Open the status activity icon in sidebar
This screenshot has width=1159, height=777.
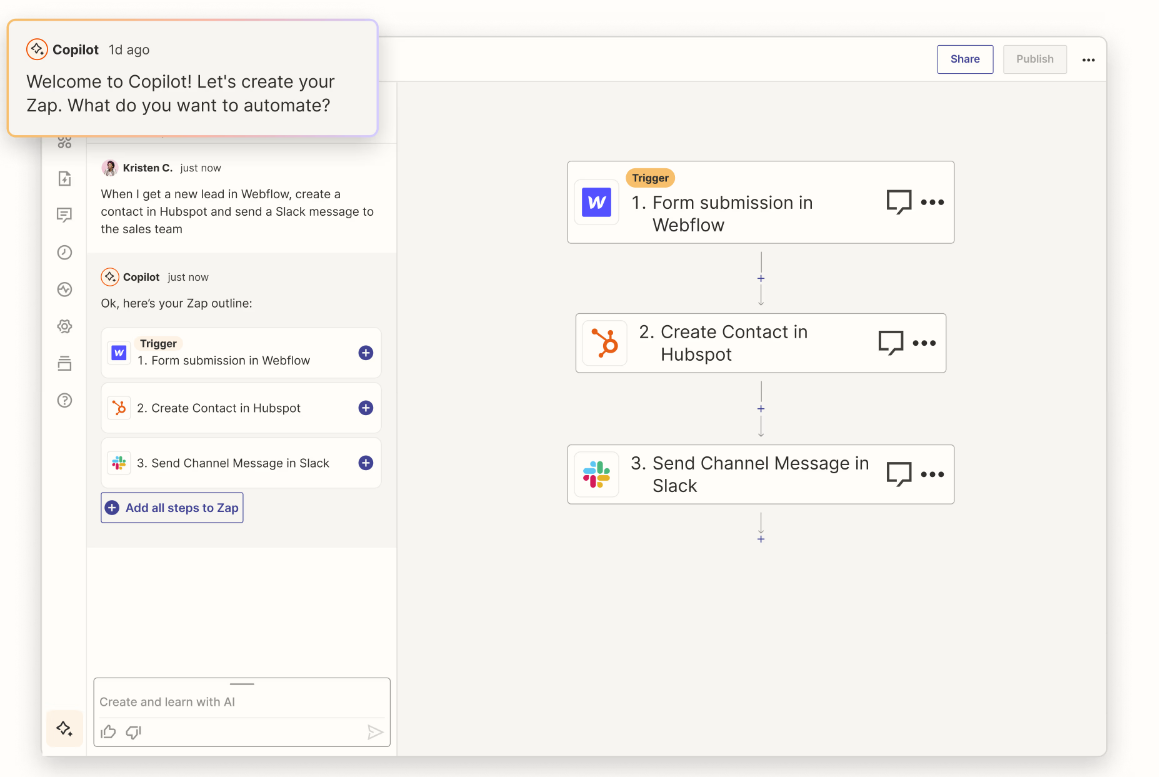tap(64, 289)
